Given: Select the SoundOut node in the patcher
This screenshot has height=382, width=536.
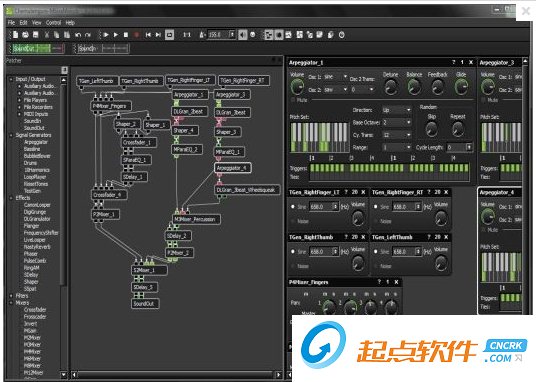Looking at the screenshot, I should (x=145, y=303).
